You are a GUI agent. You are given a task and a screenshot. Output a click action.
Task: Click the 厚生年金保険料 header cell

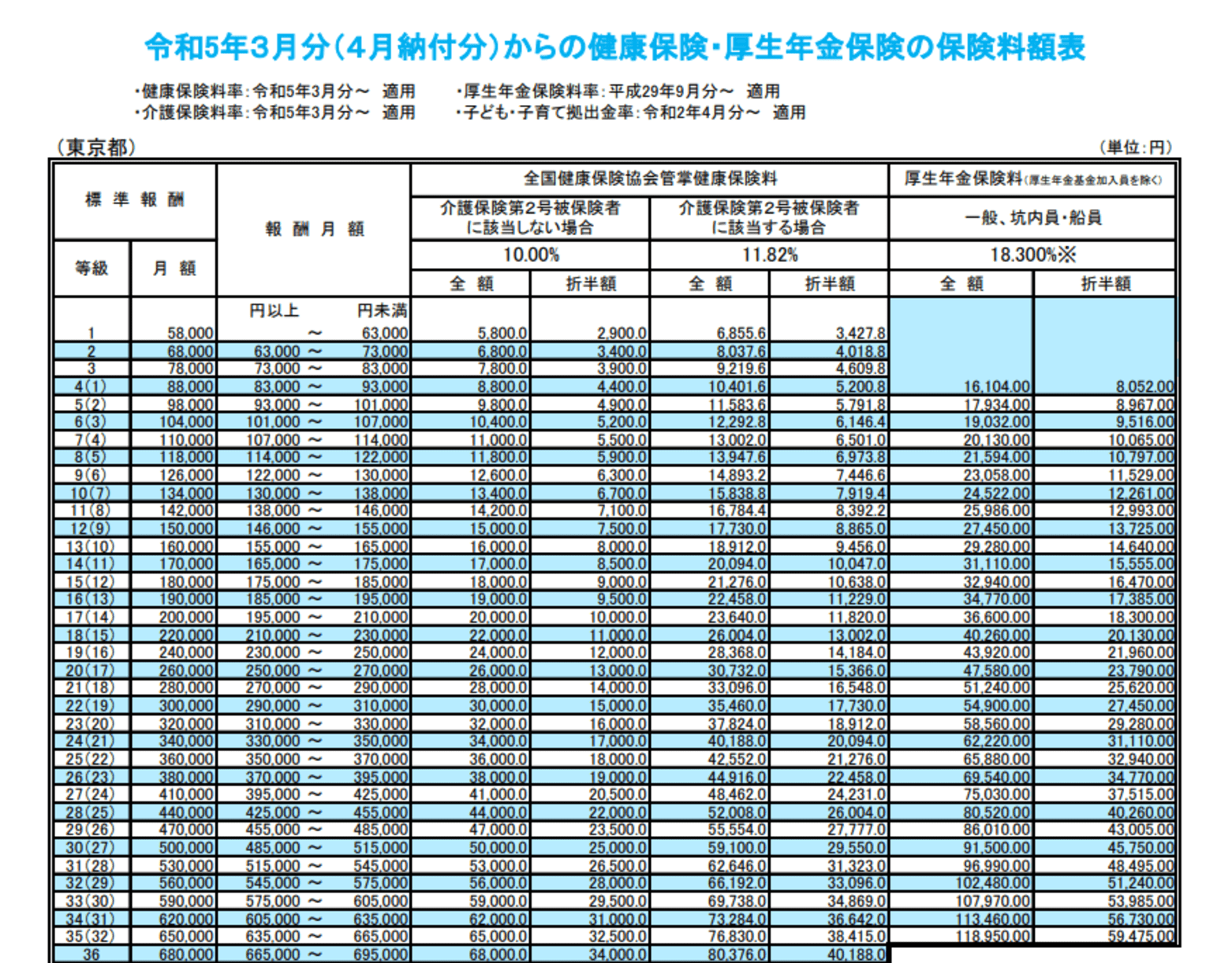tap(1032, 179)
